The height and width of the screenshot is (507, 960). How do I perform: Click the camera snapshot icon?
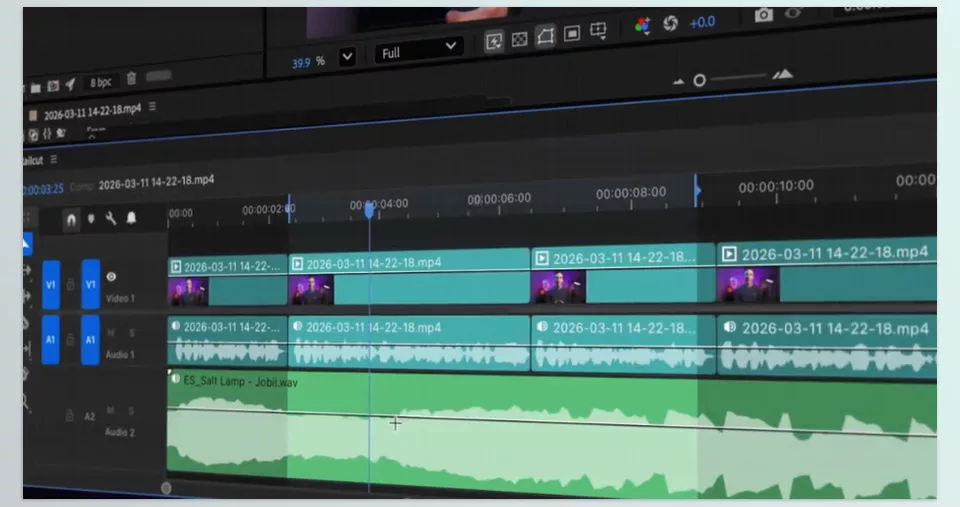[763, 15]
